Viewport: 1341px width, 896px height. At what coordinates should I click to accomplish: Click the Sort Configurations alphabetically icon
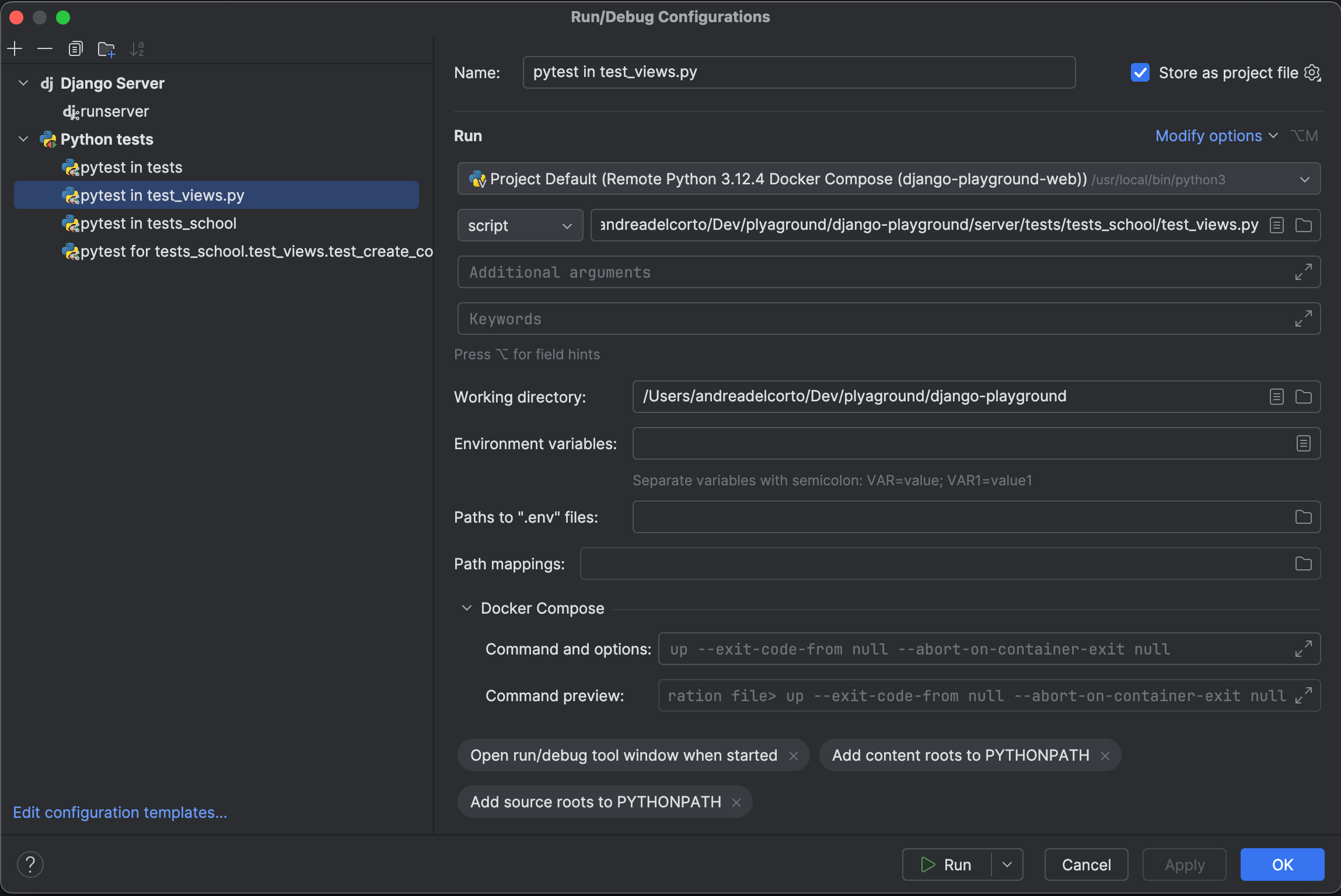click(137, 49)
